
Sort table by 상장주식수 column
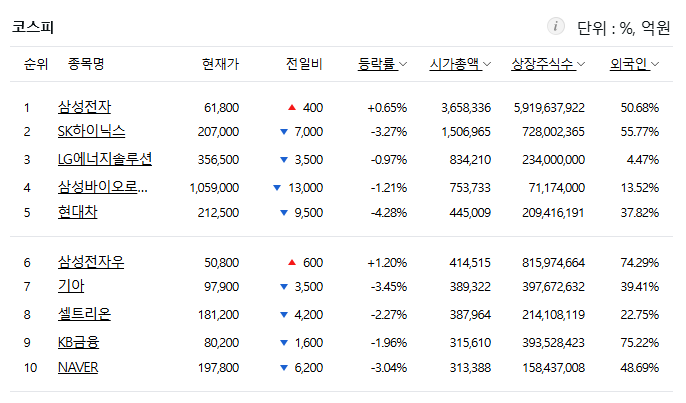[x=548, y=64]
